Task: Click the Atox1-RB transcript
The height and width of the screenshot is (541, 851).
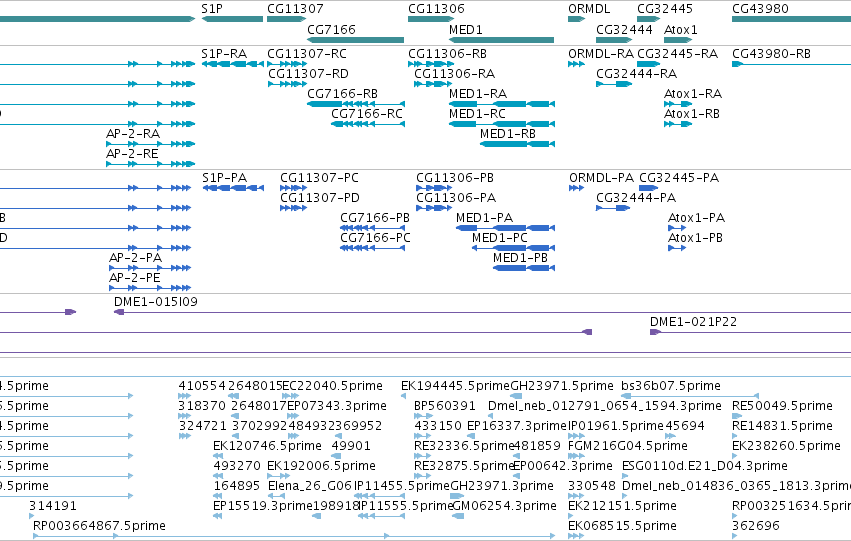Action: [678, 124]
